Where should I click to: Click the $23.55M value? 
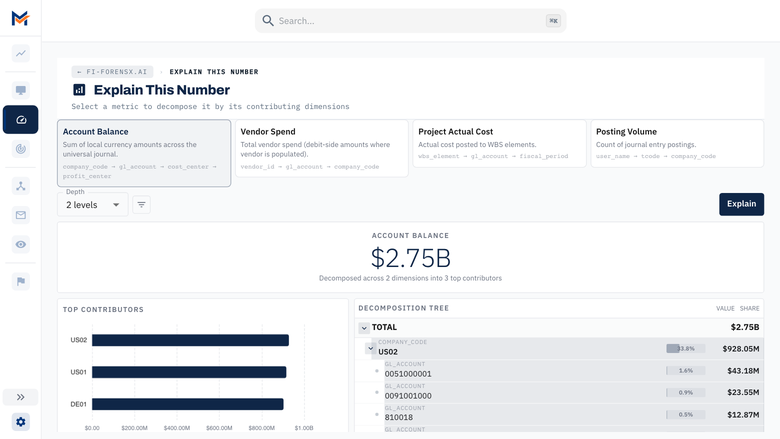[743, 392]
